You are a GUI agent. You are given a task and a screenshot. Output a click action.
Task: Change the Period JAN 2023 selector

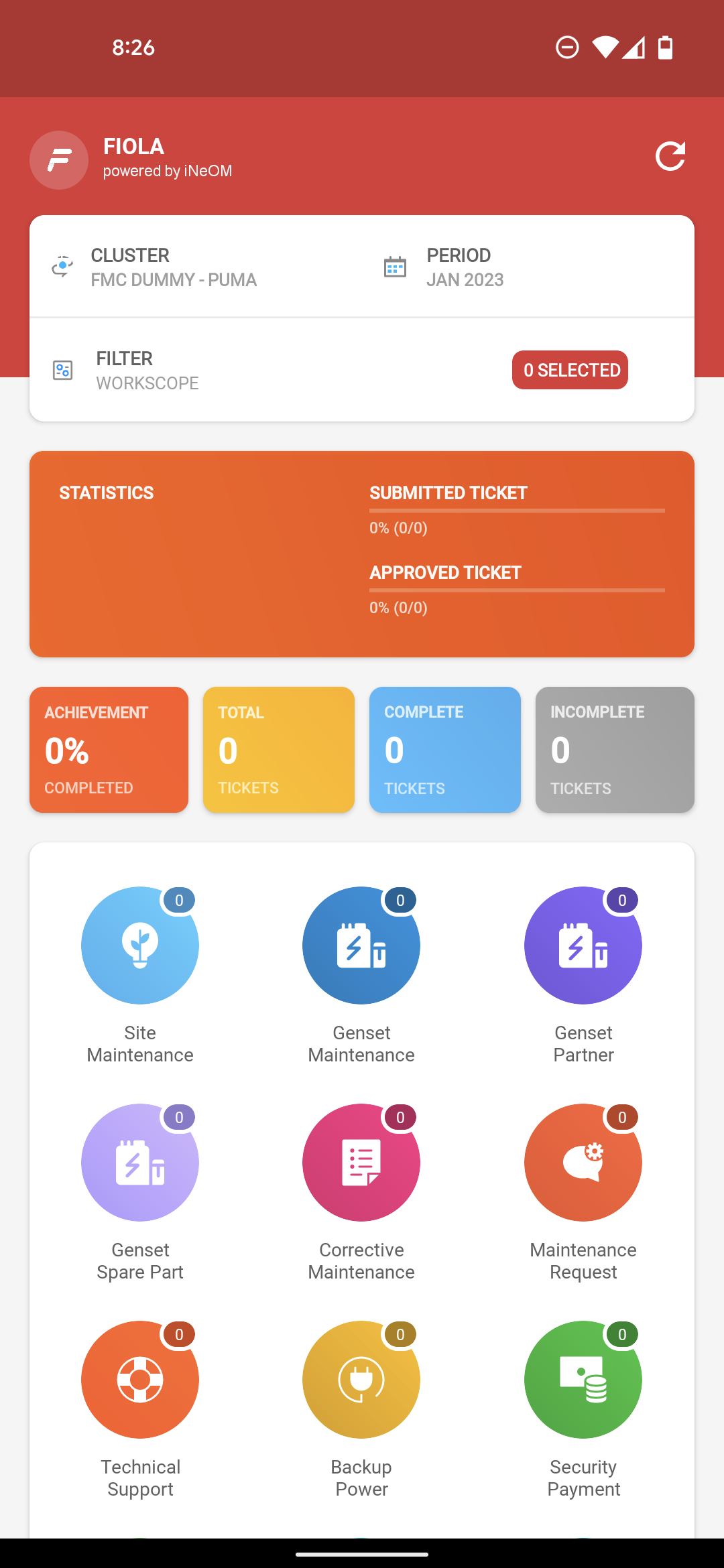[x=528, y=267]
